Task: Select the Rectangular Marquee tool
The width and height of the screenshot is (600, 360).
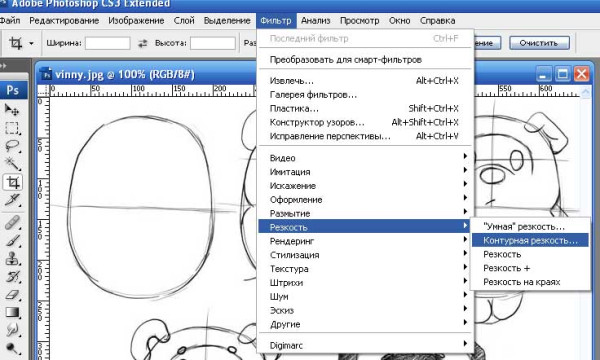Action: pos(12,128)
